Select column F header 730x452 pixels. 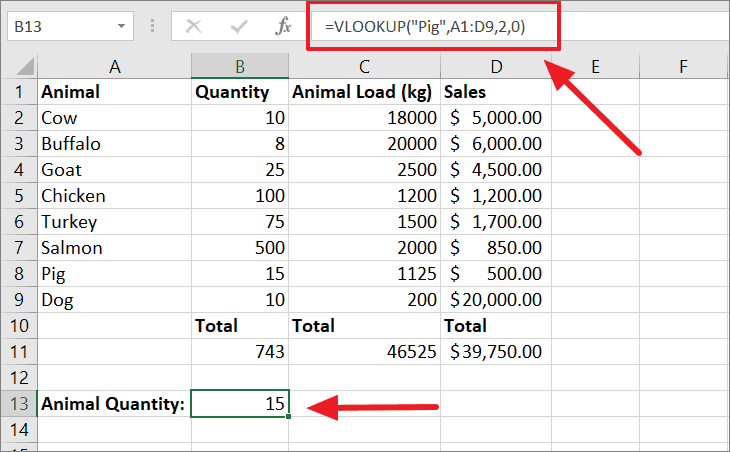pyautogui.click(x=683, y=66)
